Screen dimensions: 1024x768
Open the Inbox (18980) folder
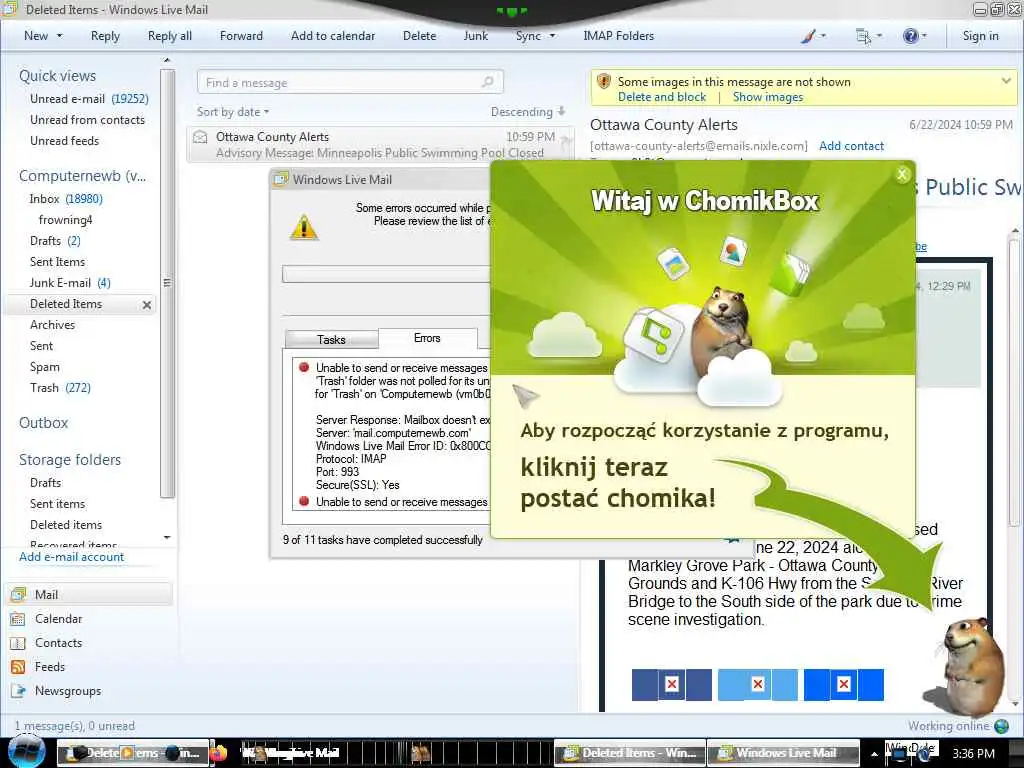tap(66, 199)
